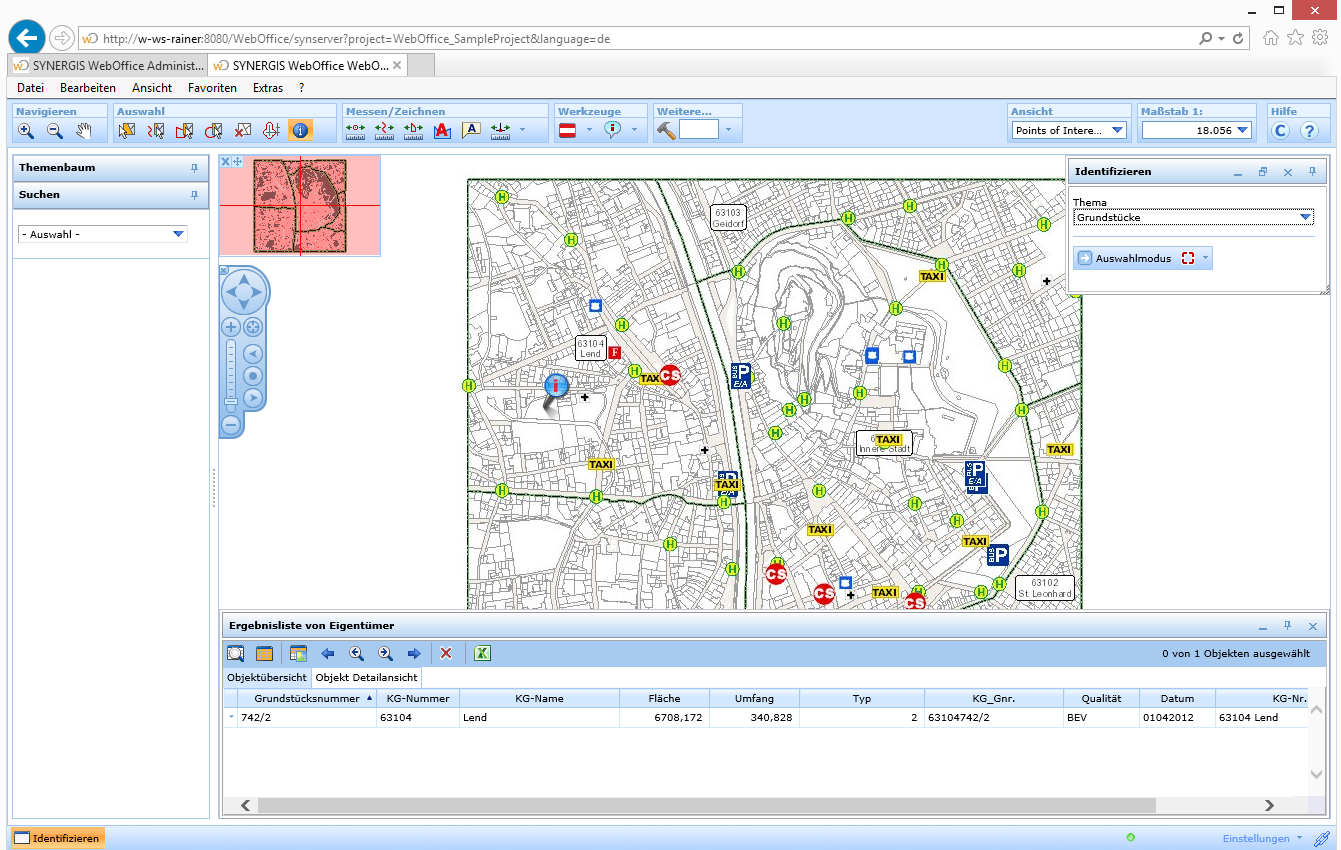Expand the Maßstab scale dropdown
Viewport: 1341px width, 850px height.
(1243, 130)
